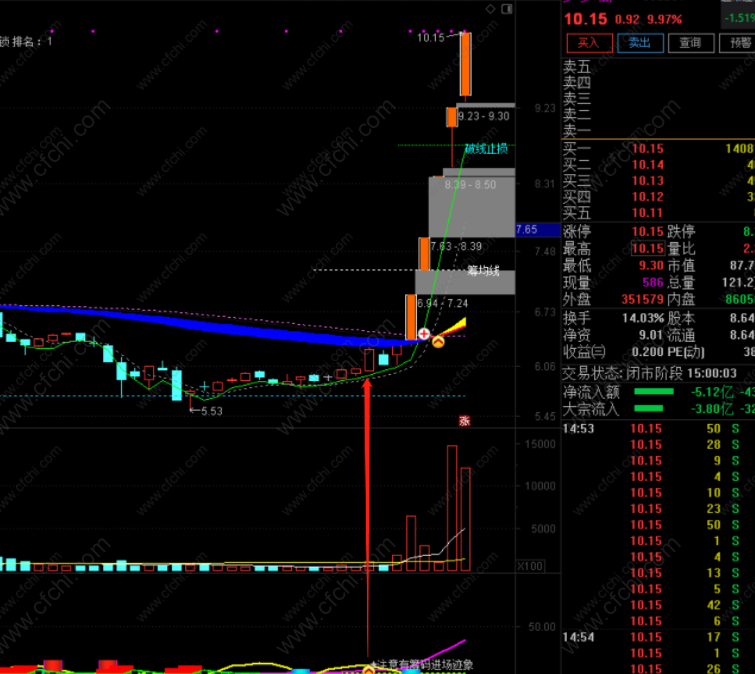This screenshot has height=674, width=755.
Task: Click the X100 volume scale label
Action: 527,566
